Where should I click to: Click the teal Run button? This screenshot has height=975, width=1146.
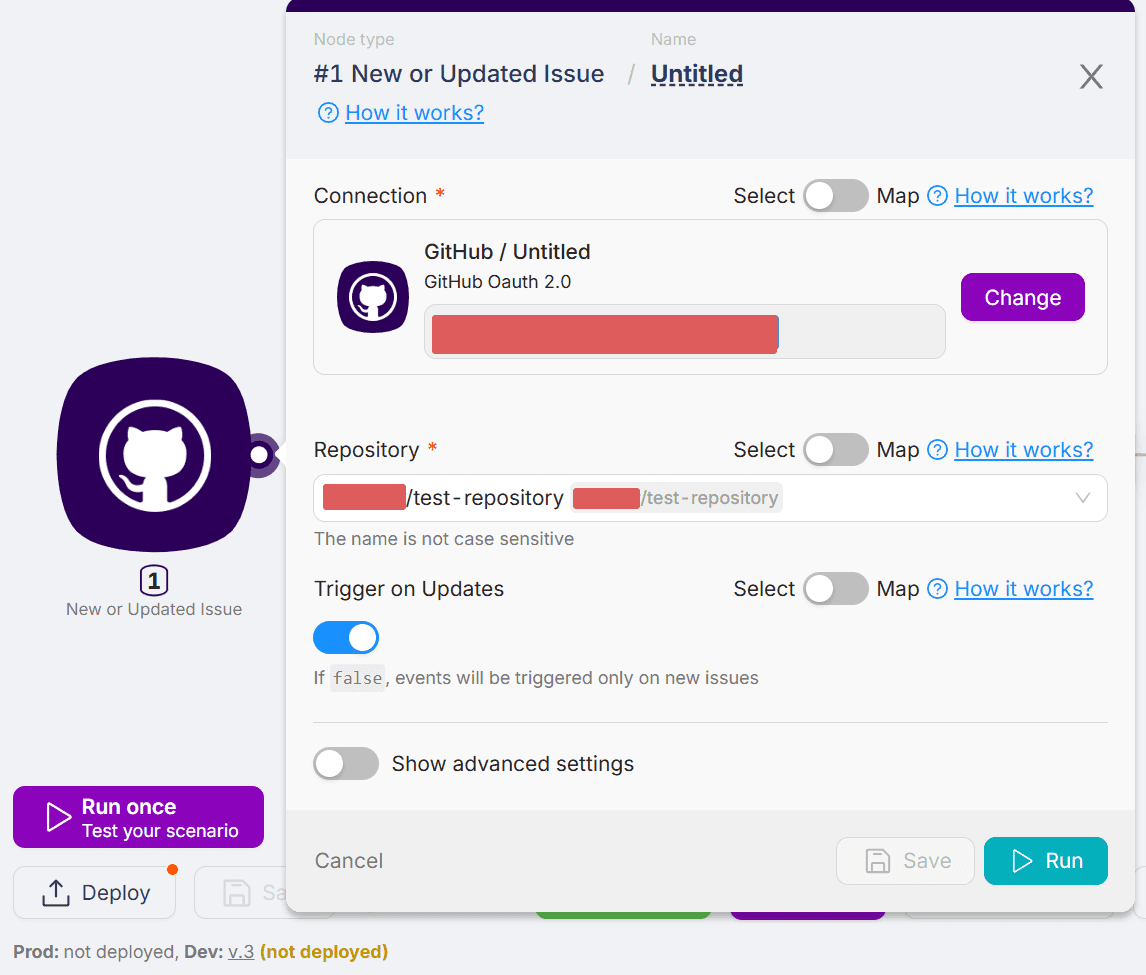coord(1045,861)
